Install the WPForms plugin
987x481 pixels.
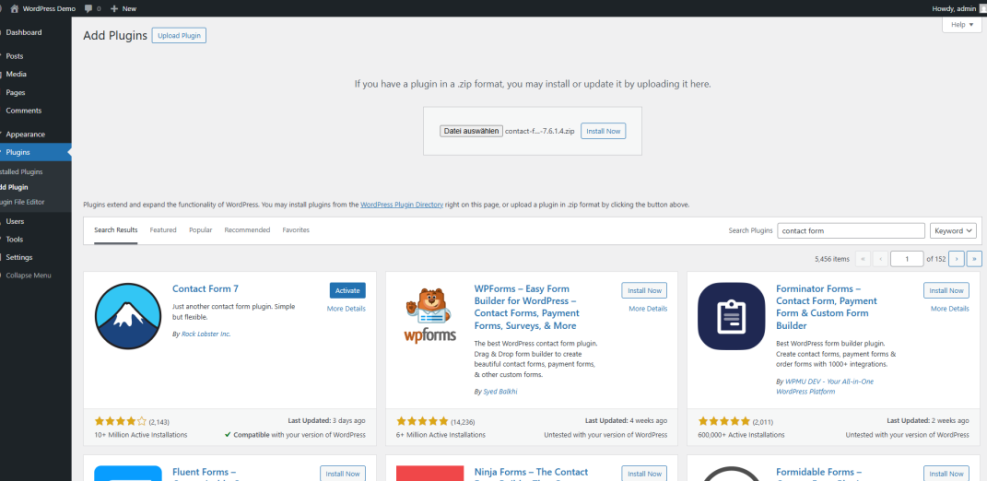(645, 291)
